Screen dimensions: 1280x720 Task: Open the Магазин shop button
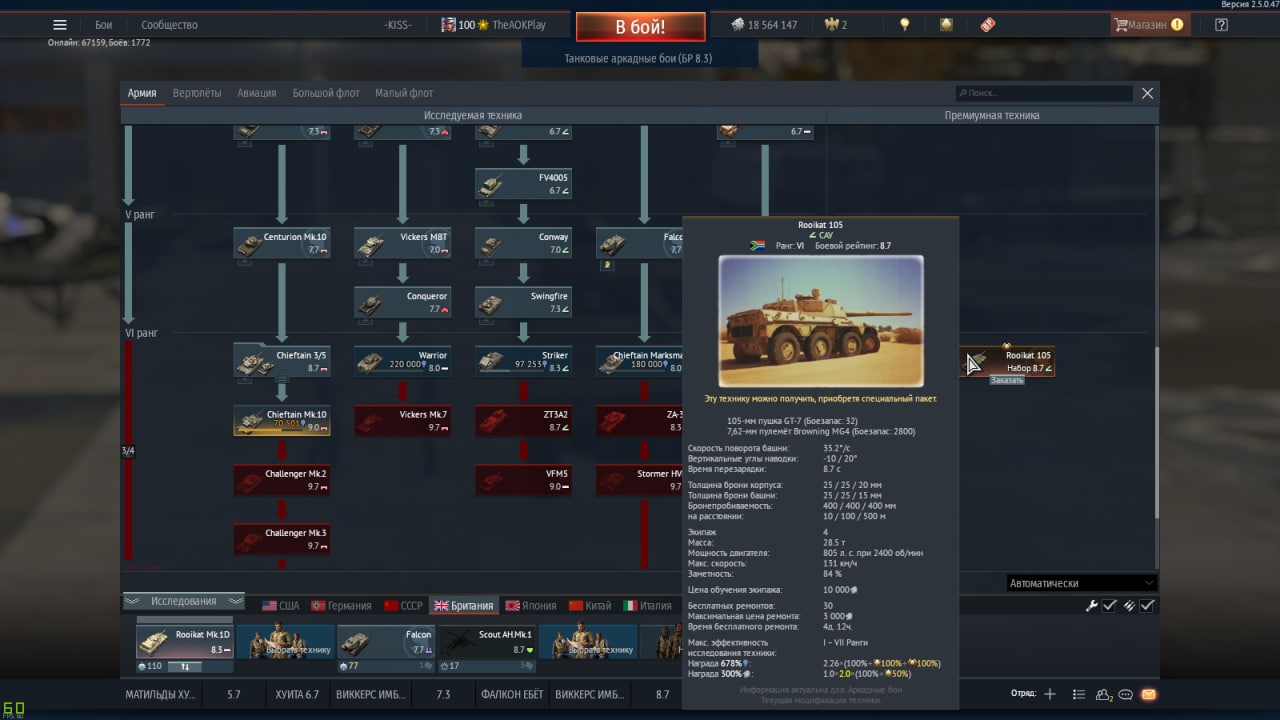tap(1148, 25)
